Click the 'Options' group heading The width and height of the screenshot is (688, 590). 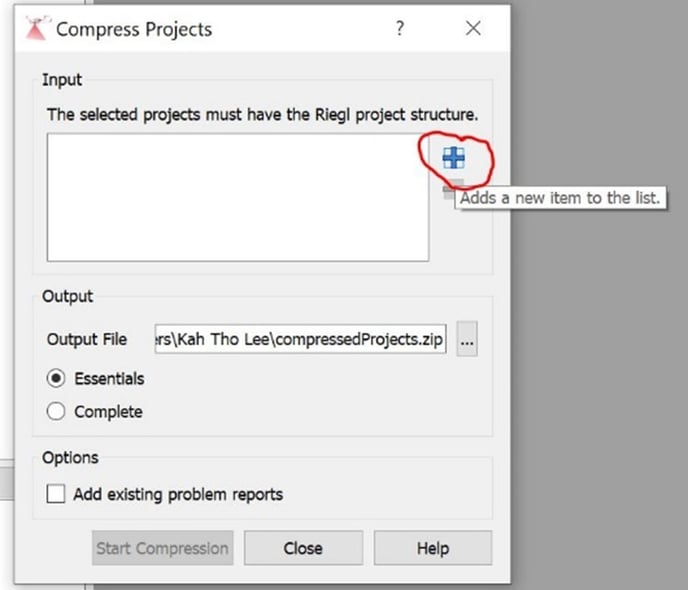coord(70,458)
